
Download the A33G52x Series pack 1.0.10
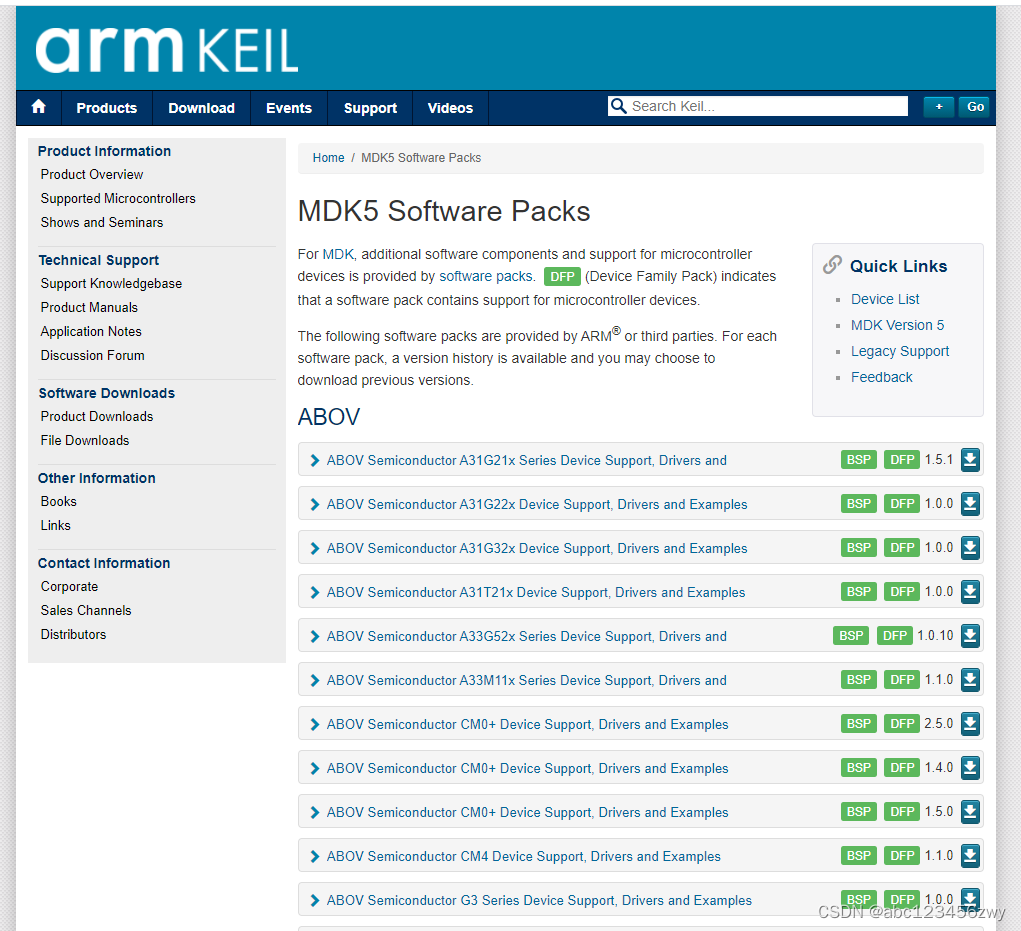click(x=970, y=635)
